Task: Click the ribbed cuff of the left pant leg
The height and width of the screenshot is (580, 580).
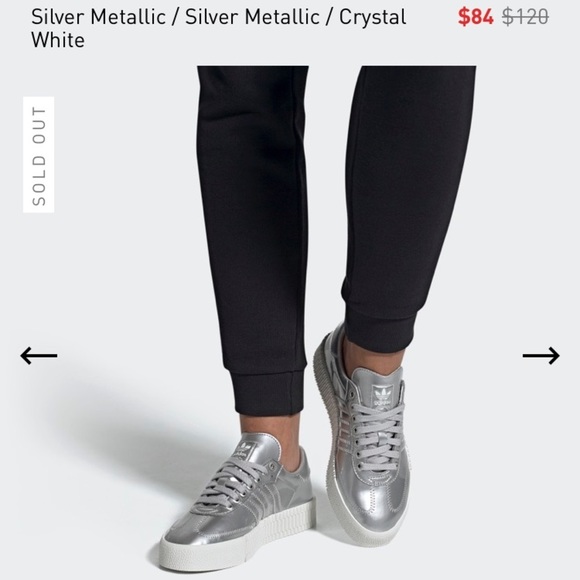Action: pos(268,392)
